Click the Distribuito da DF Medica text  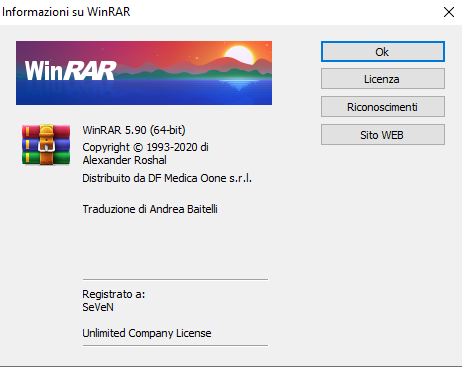click(167, 178)
